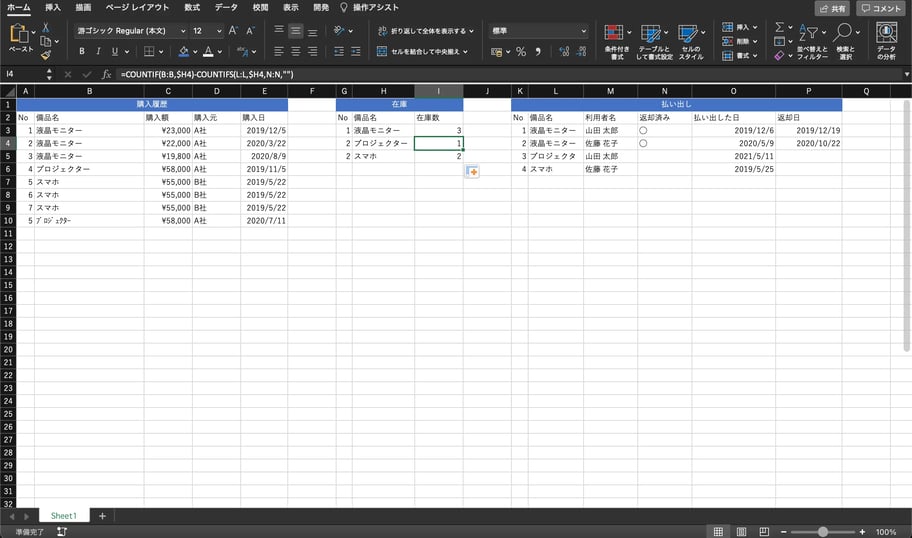This screenshot has width=912, height=538.
Task: Open the Home (ホーム) ribbon tab
Action: (x=19, y=8)
